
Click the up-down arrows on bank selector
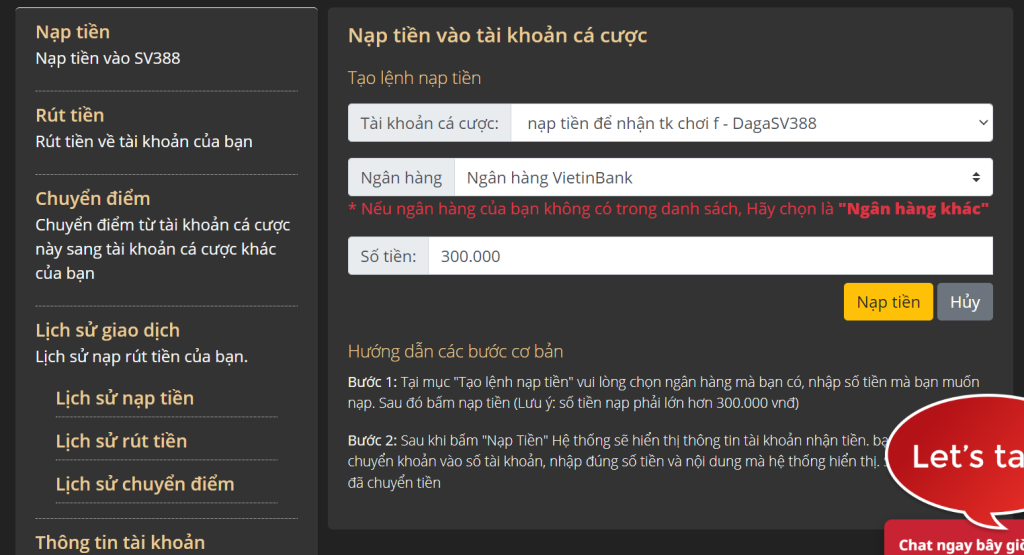[x=976, y=178]
